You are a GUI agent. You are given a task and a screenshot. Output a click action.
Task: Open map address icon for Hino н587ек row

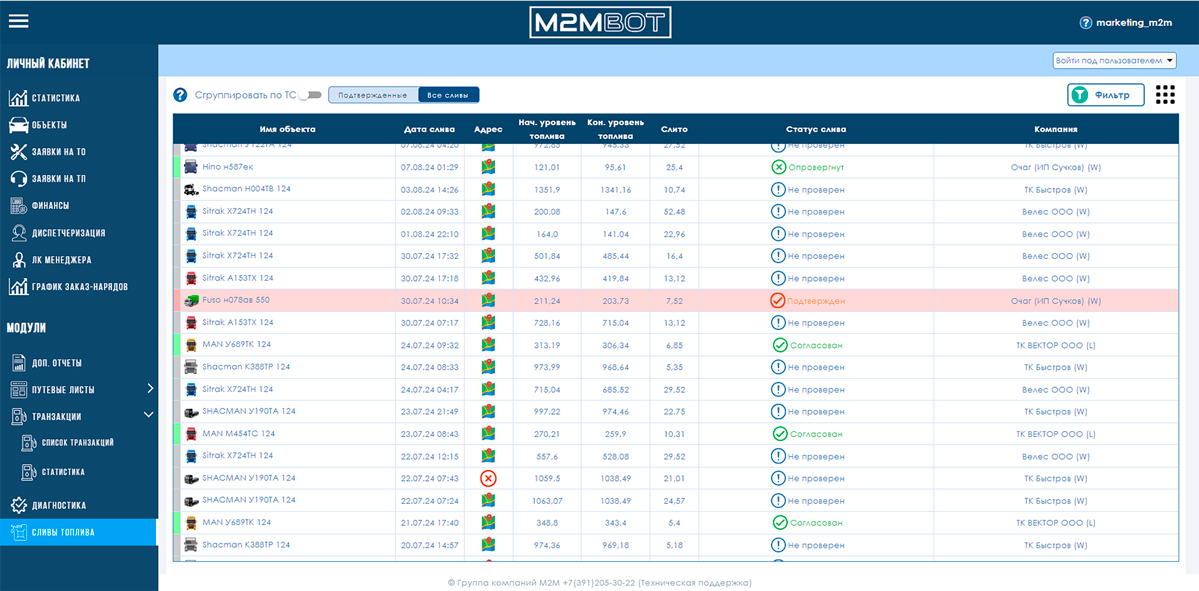488,167
